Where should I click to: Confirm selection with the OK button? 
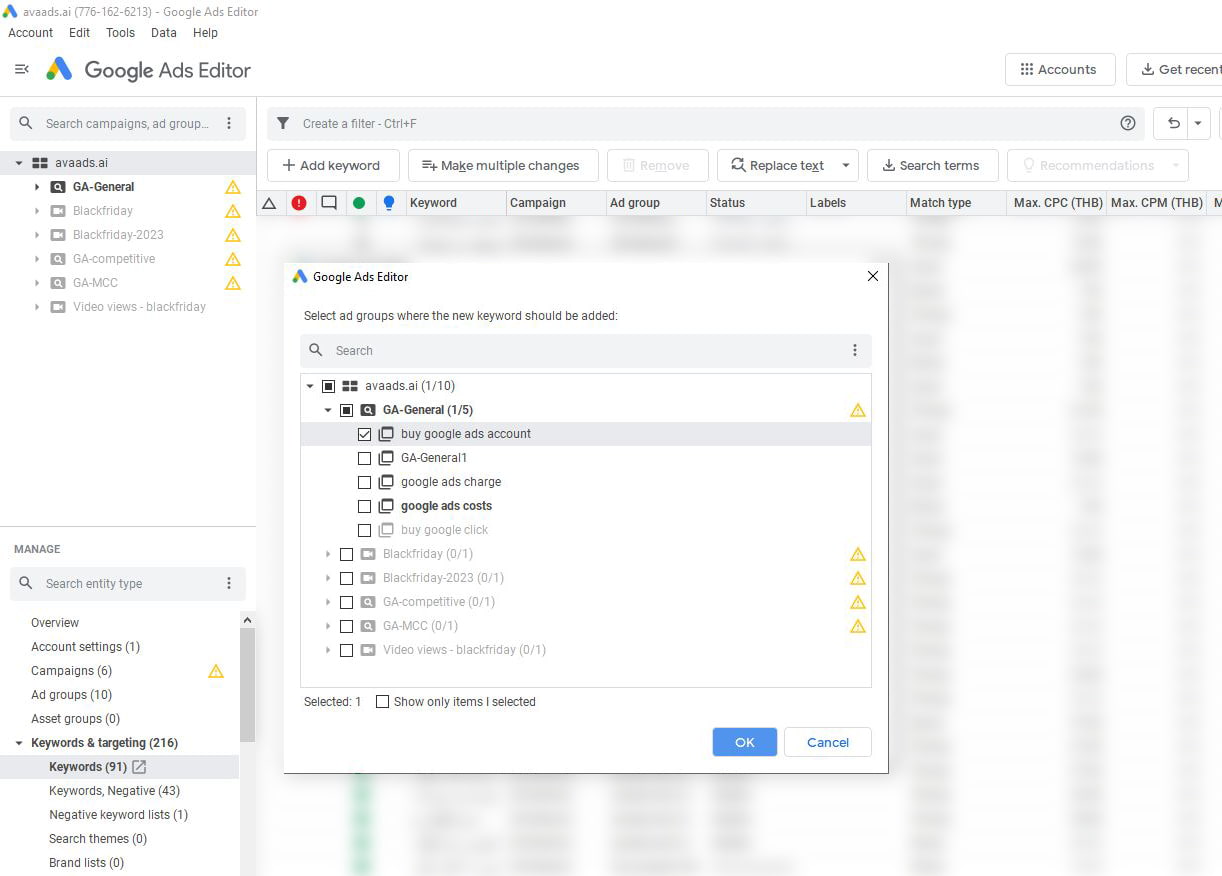[745, 742]
